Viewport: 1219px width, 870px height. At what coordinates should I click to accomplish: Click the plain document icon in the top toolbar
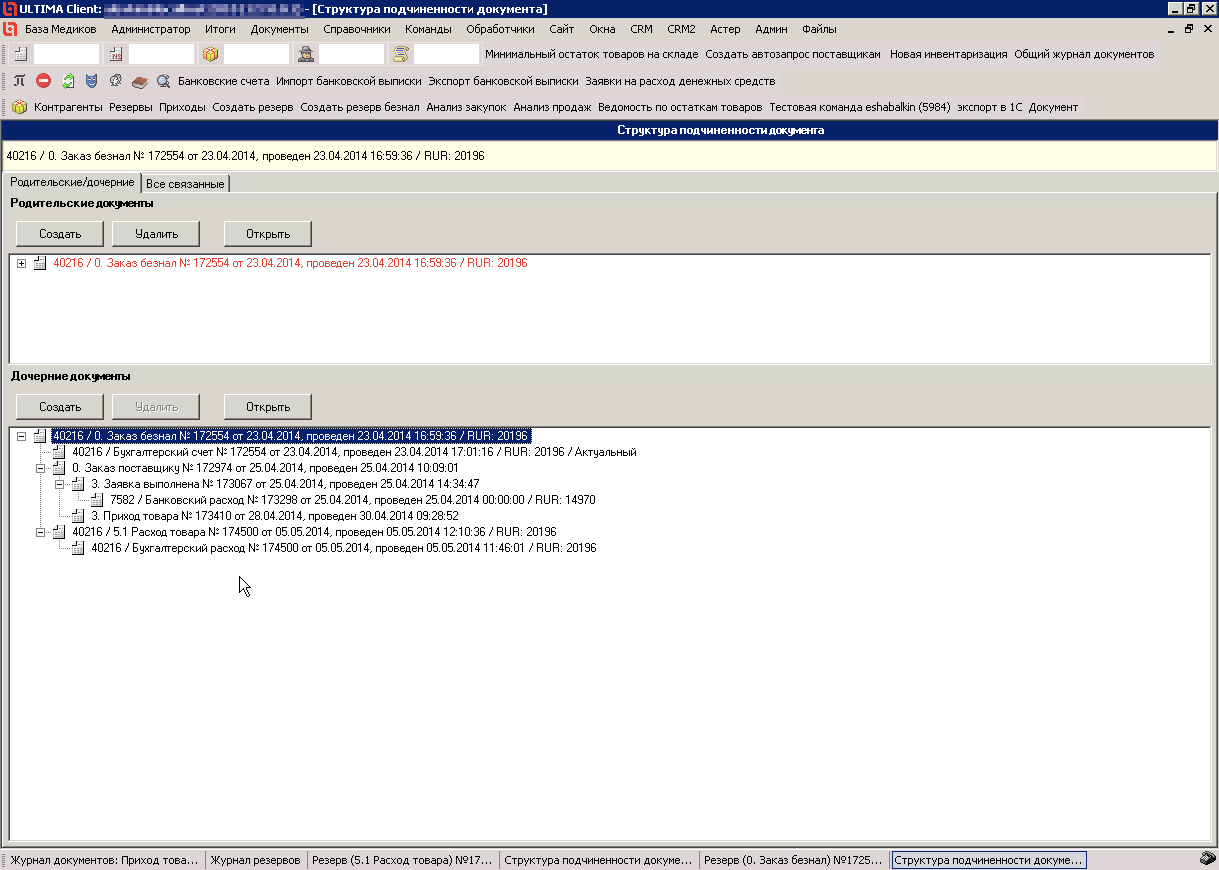[20, 54]
